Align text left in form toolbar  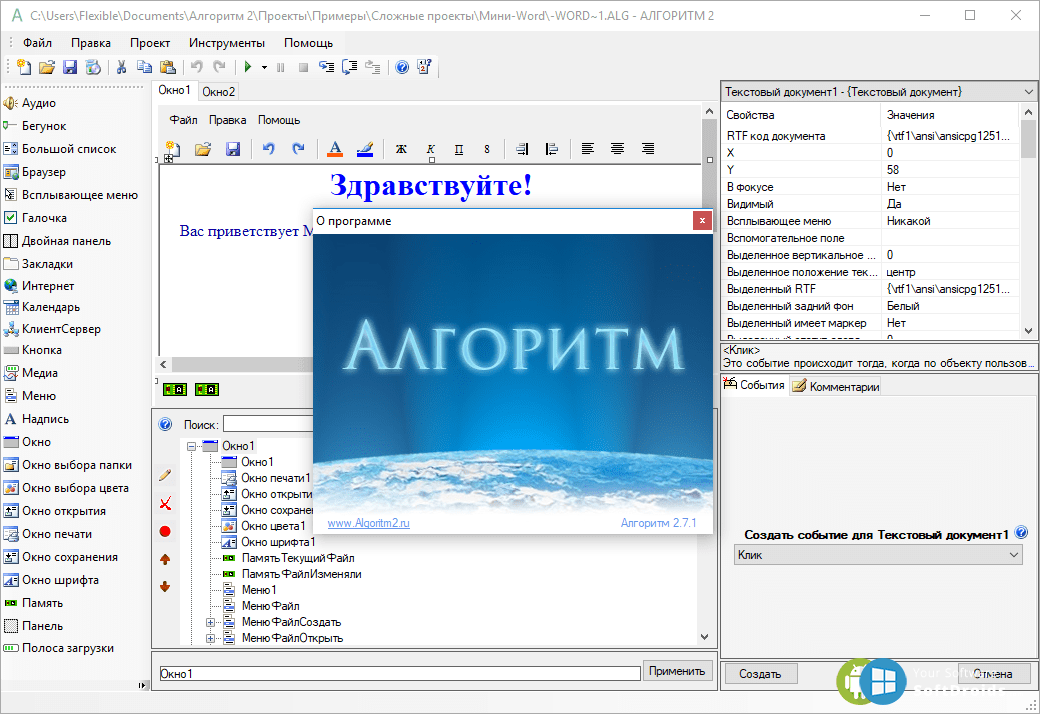[588, 149]
